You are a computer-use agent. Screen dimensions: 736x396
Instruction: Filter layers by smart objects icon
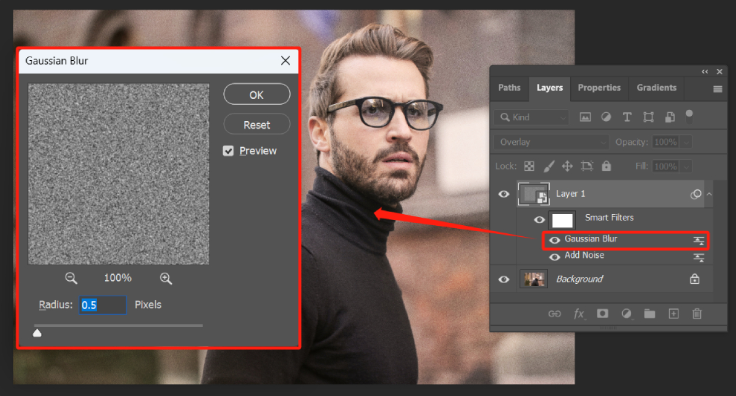[x=670, y=117]
